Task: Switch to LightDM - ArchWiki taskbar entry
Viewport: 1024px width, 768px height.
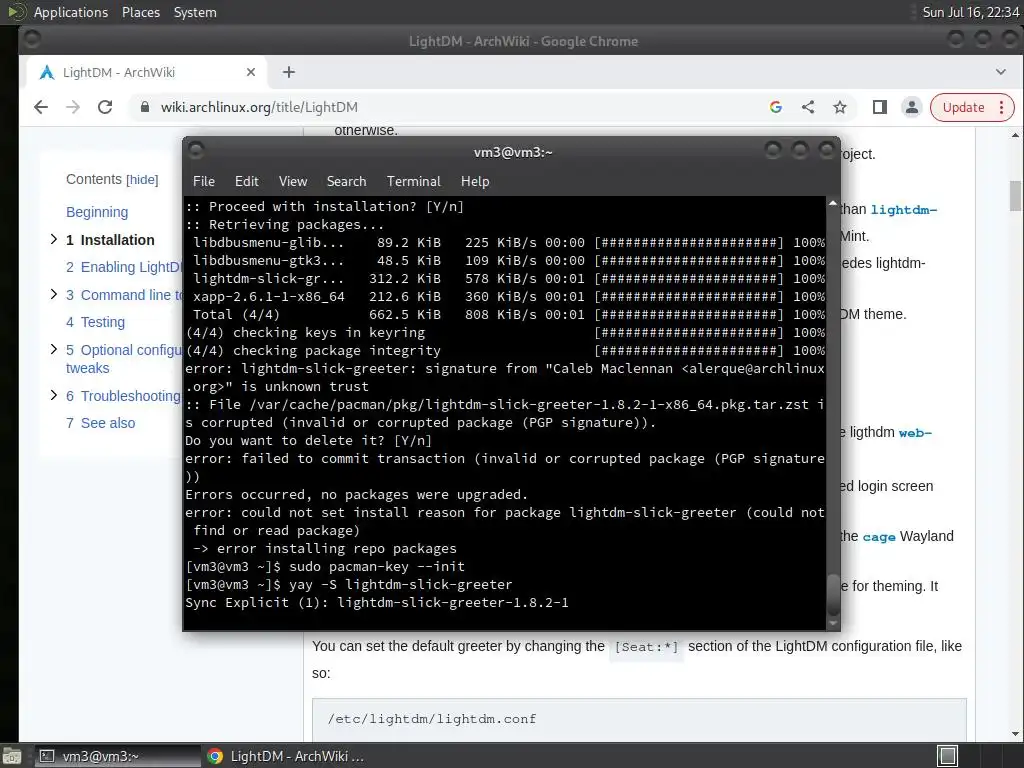Action: [287, 756]
